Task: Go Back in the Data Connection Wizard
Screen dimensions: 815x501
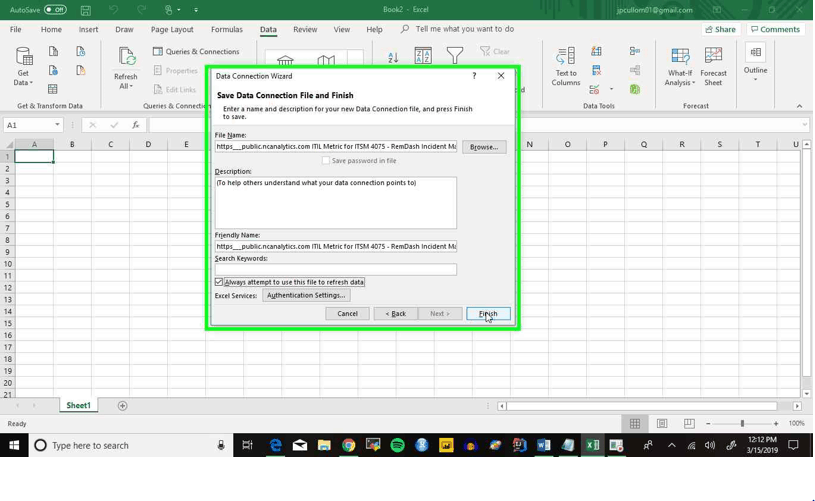Action: (396, 313)
